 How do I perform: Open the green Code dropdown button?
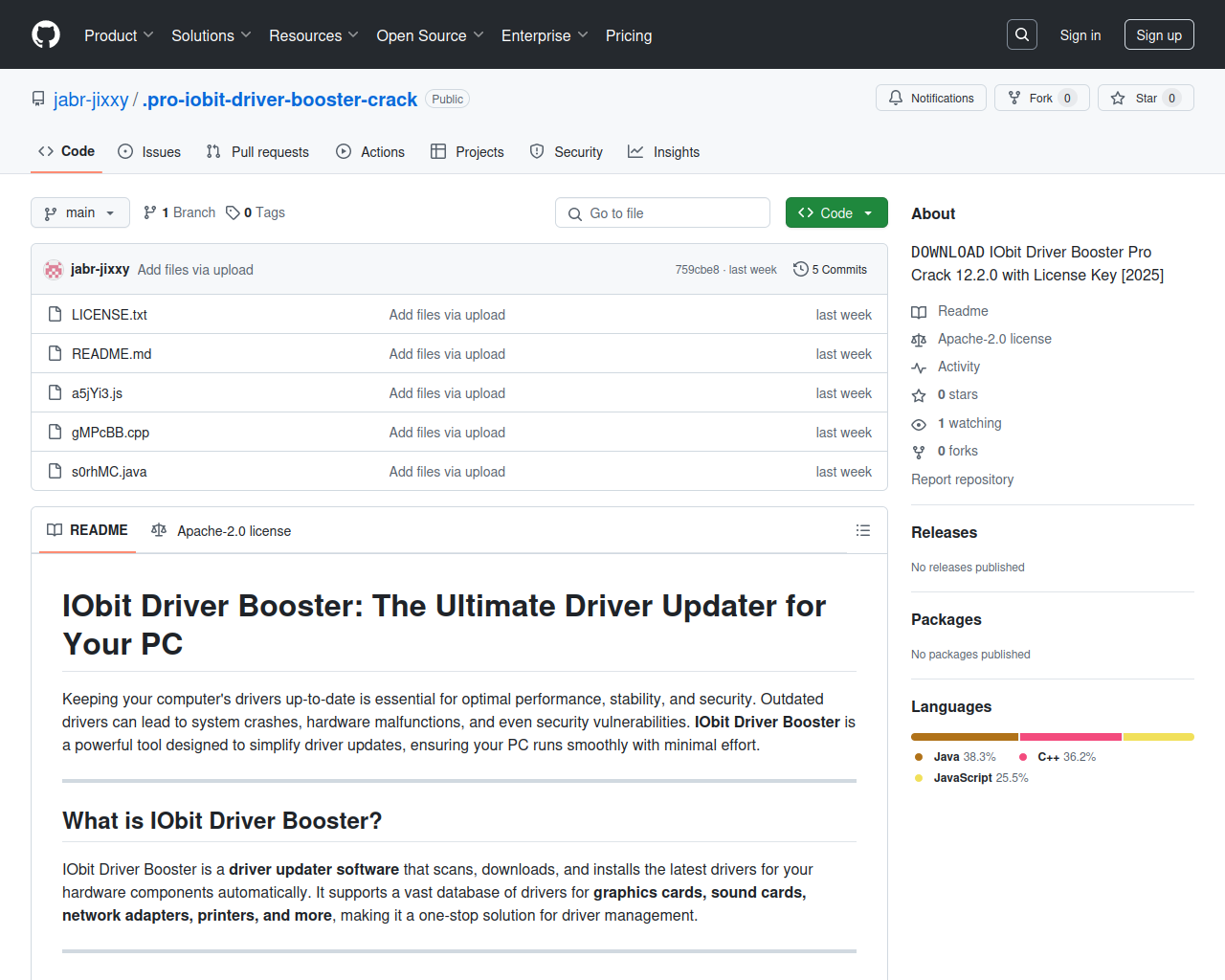[x=836, y=212]
